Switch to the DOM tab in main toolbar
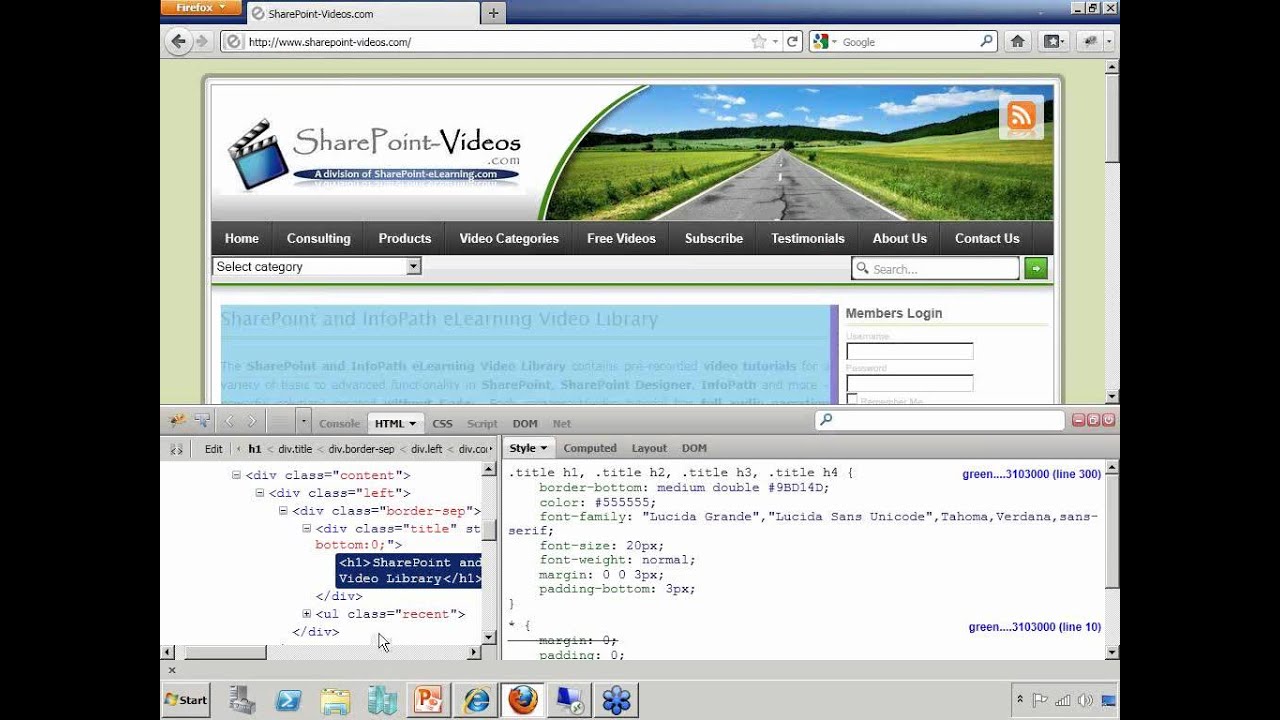Screen dimensions: 1280x720 [525, 423]
